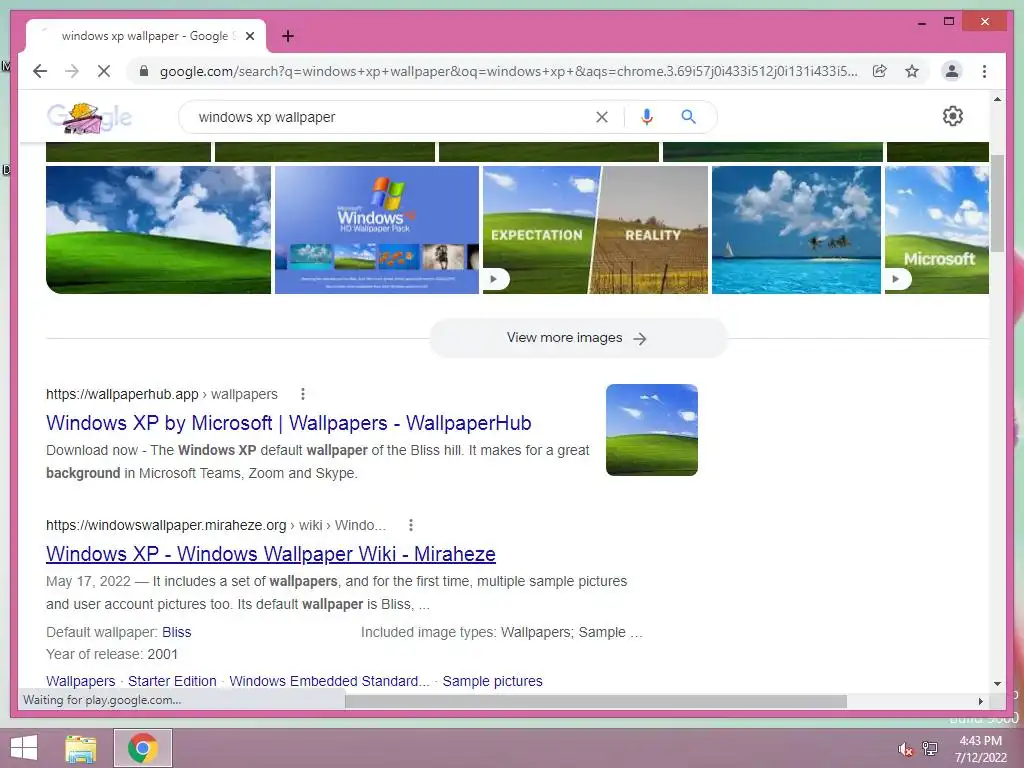
Task: Close the windows xp wallpaper tab
Action: (x=249, y=36)
